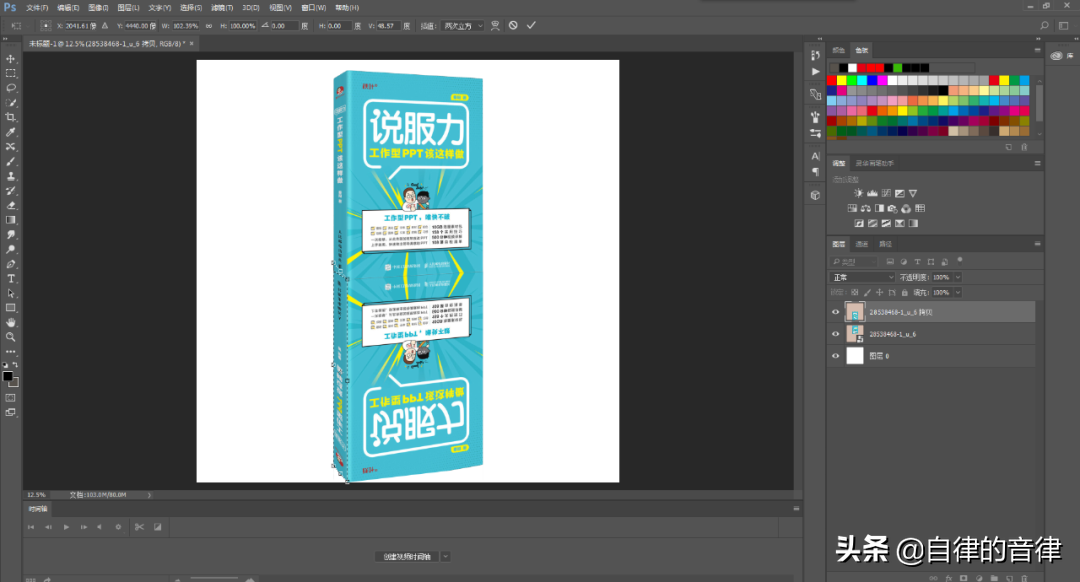
Task: Toggle the maintain aspect ratio link icon
Action: coord(209,25)
